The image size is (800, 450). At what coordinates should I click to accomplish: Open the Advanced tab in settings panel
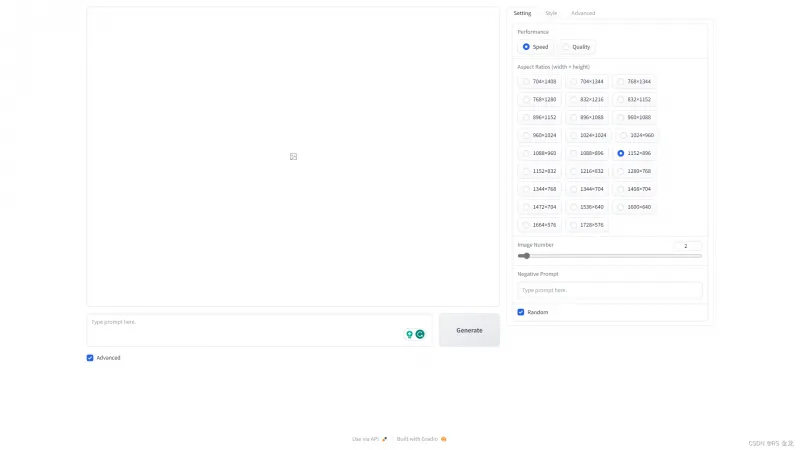click(583, 13)
